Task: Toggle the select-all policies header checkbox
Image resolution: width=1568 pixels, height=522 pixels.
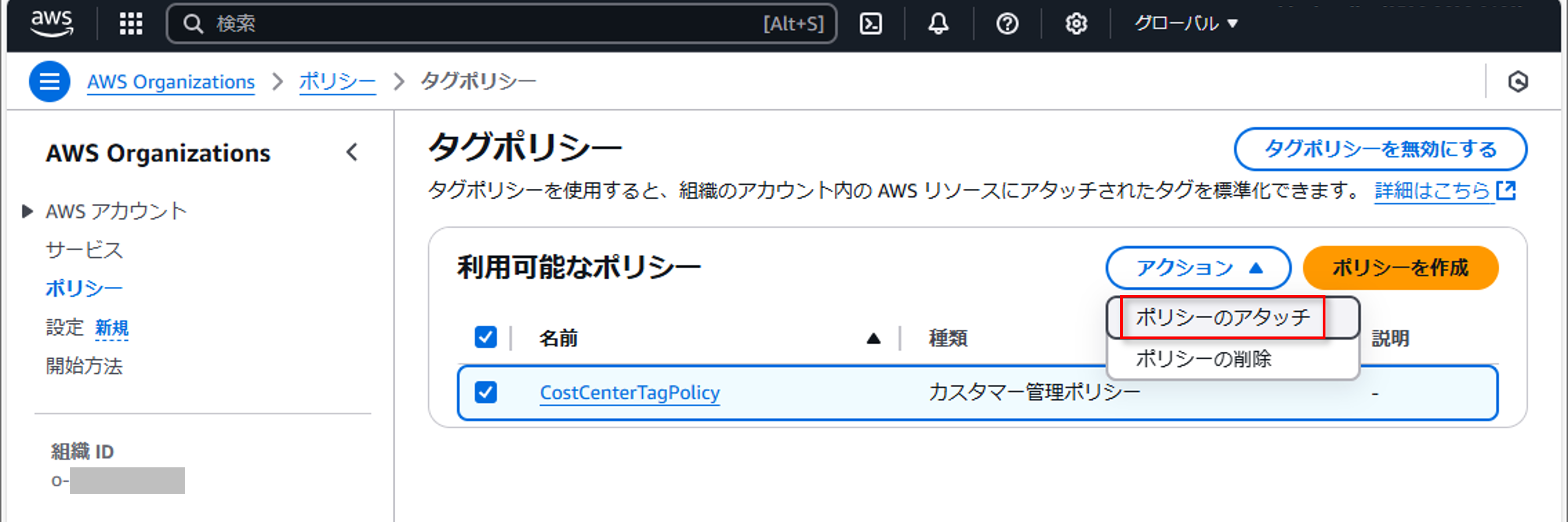Action: (x=485, y=336)
